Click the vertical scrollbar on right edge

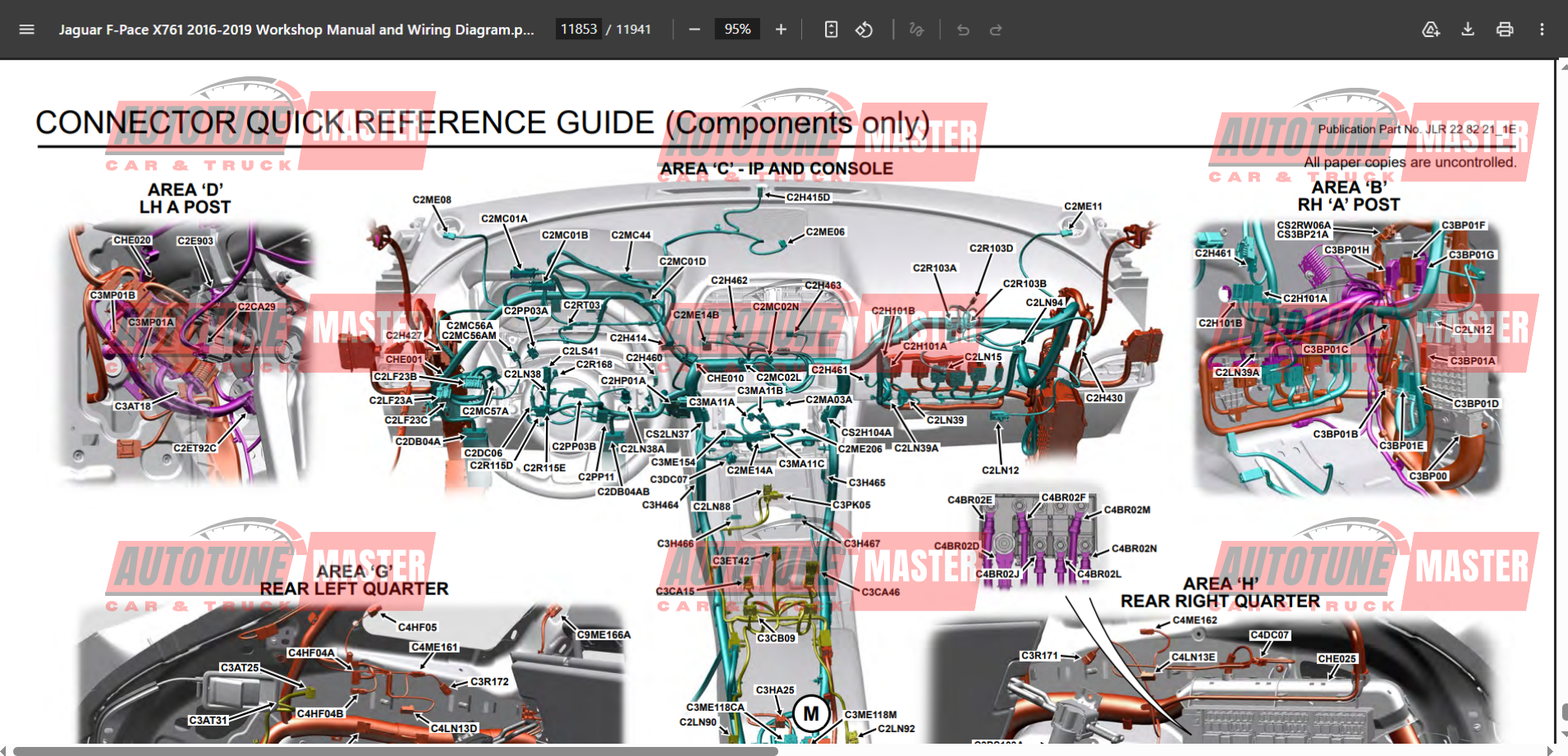coord(1563,711)
